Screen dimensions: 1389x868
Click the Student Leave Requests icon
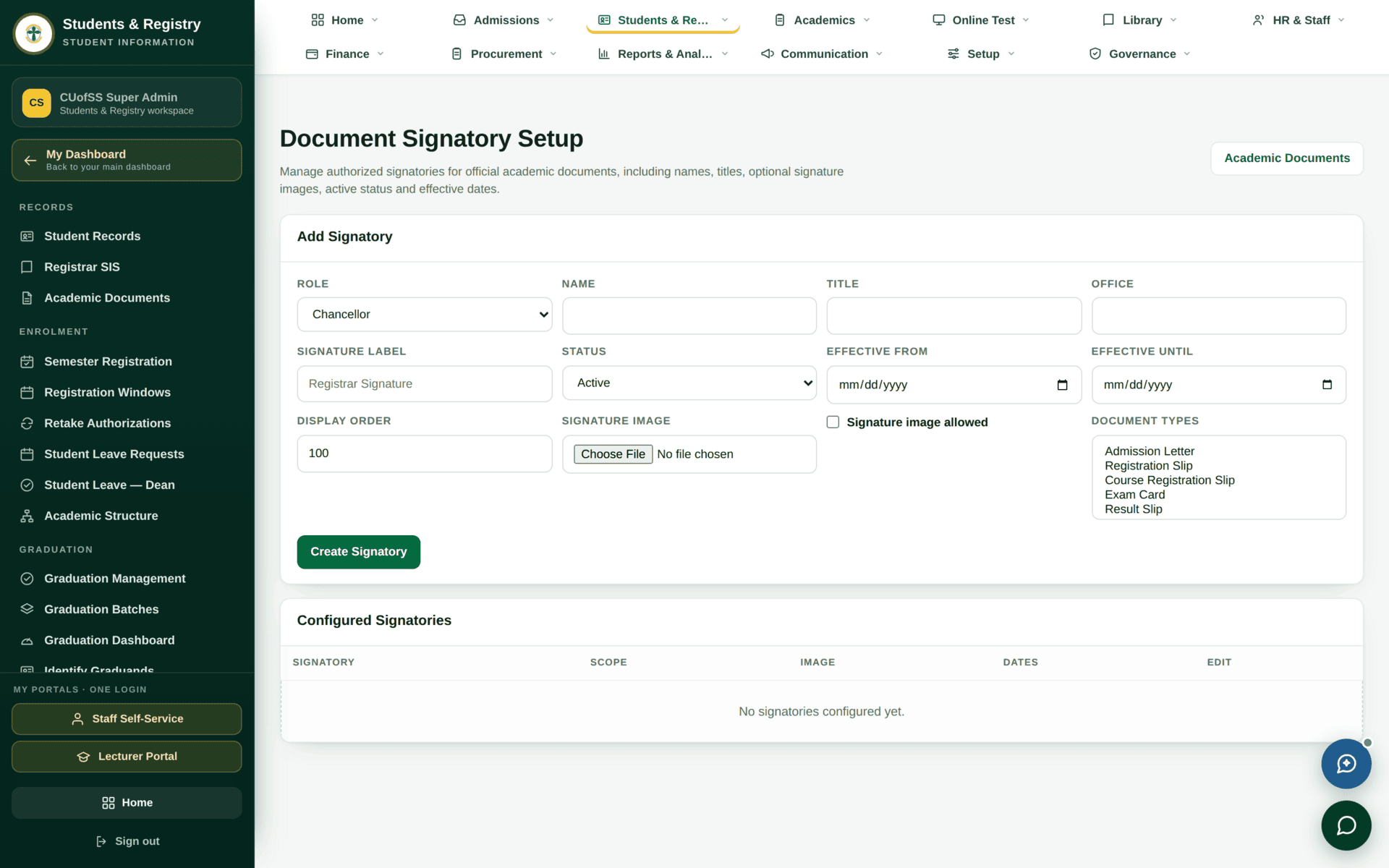pos(27,454)
